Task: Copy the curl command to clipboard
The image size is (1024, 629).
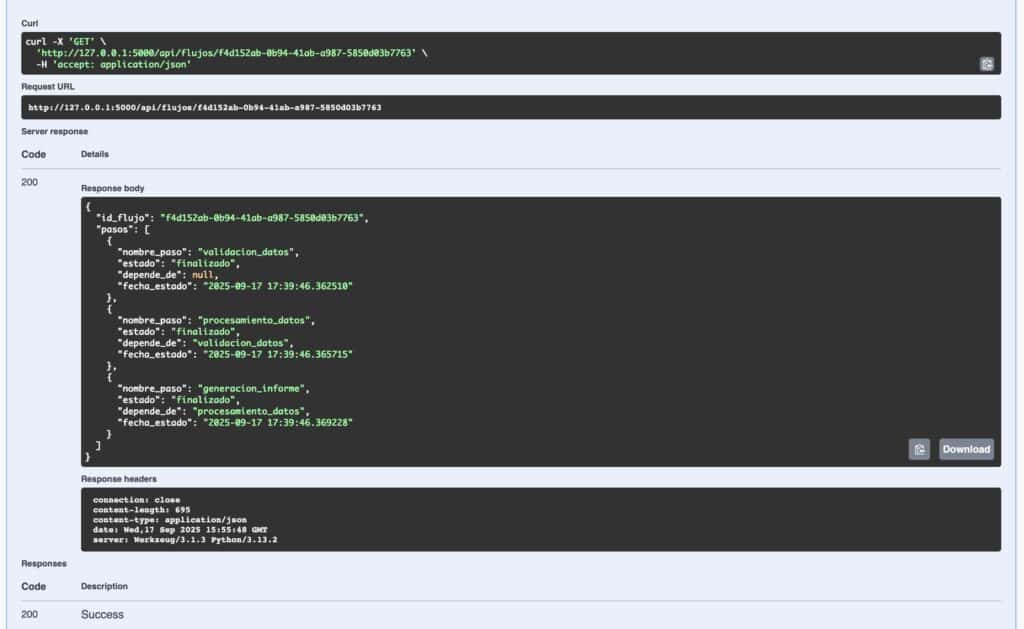Action: 986,64
